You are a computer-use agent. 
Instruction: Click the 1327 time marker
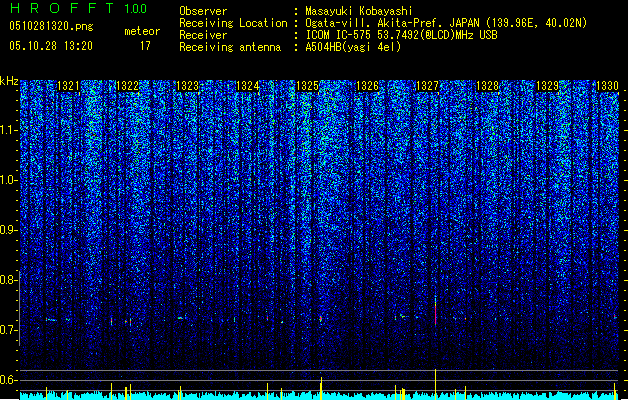point(427,86)
